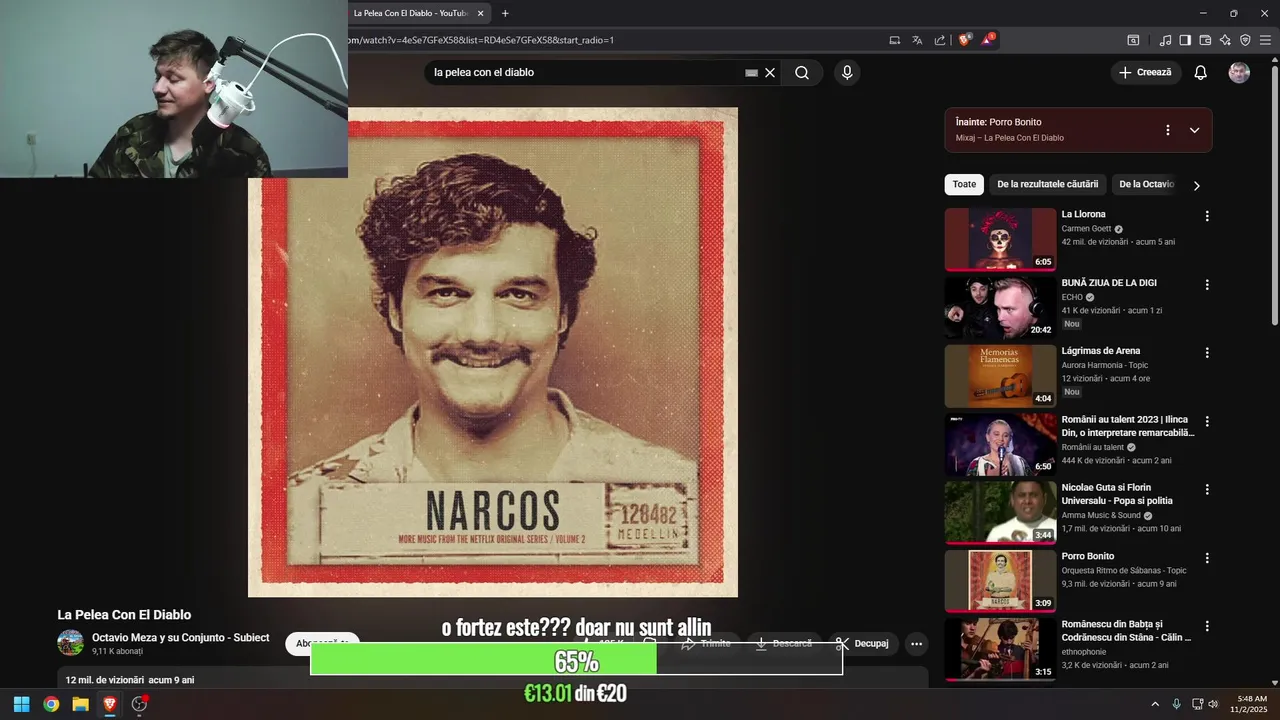Open the on-screen keyboard icon in search box
This screenshot has width=1280, height=720.
click(752, 73)
